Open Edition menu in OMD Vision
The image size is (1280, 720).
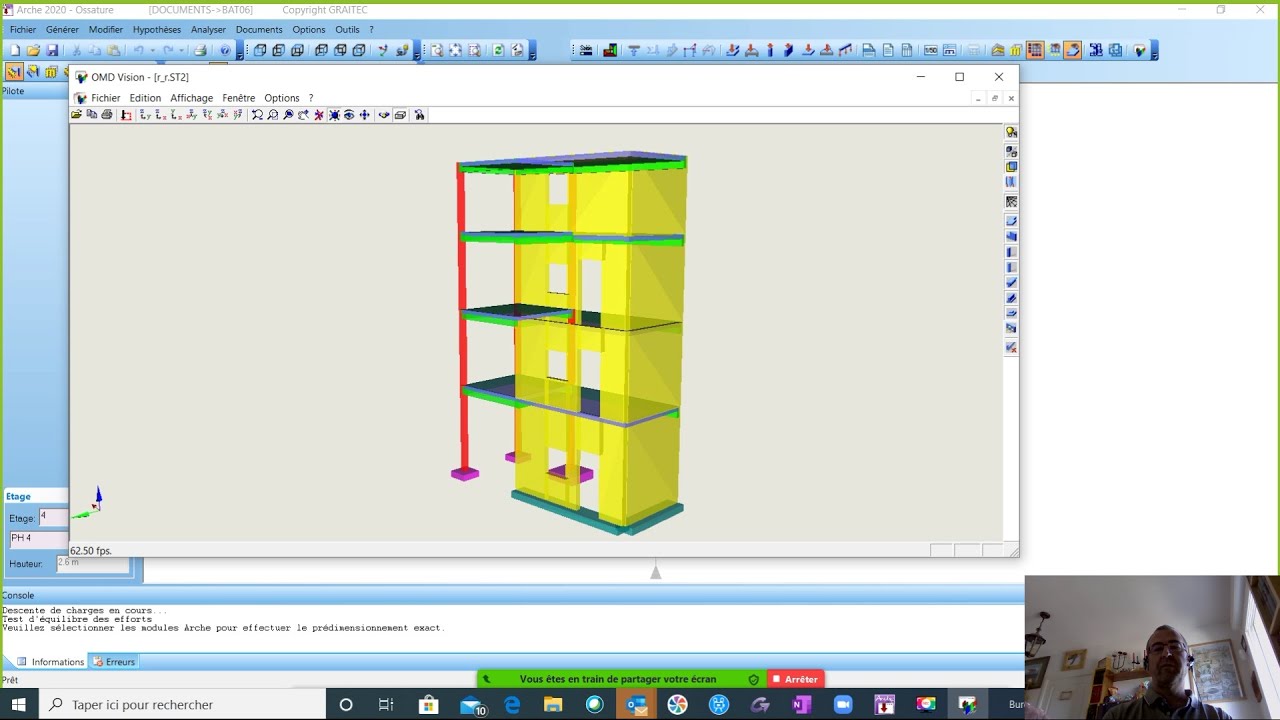point(145,98)
